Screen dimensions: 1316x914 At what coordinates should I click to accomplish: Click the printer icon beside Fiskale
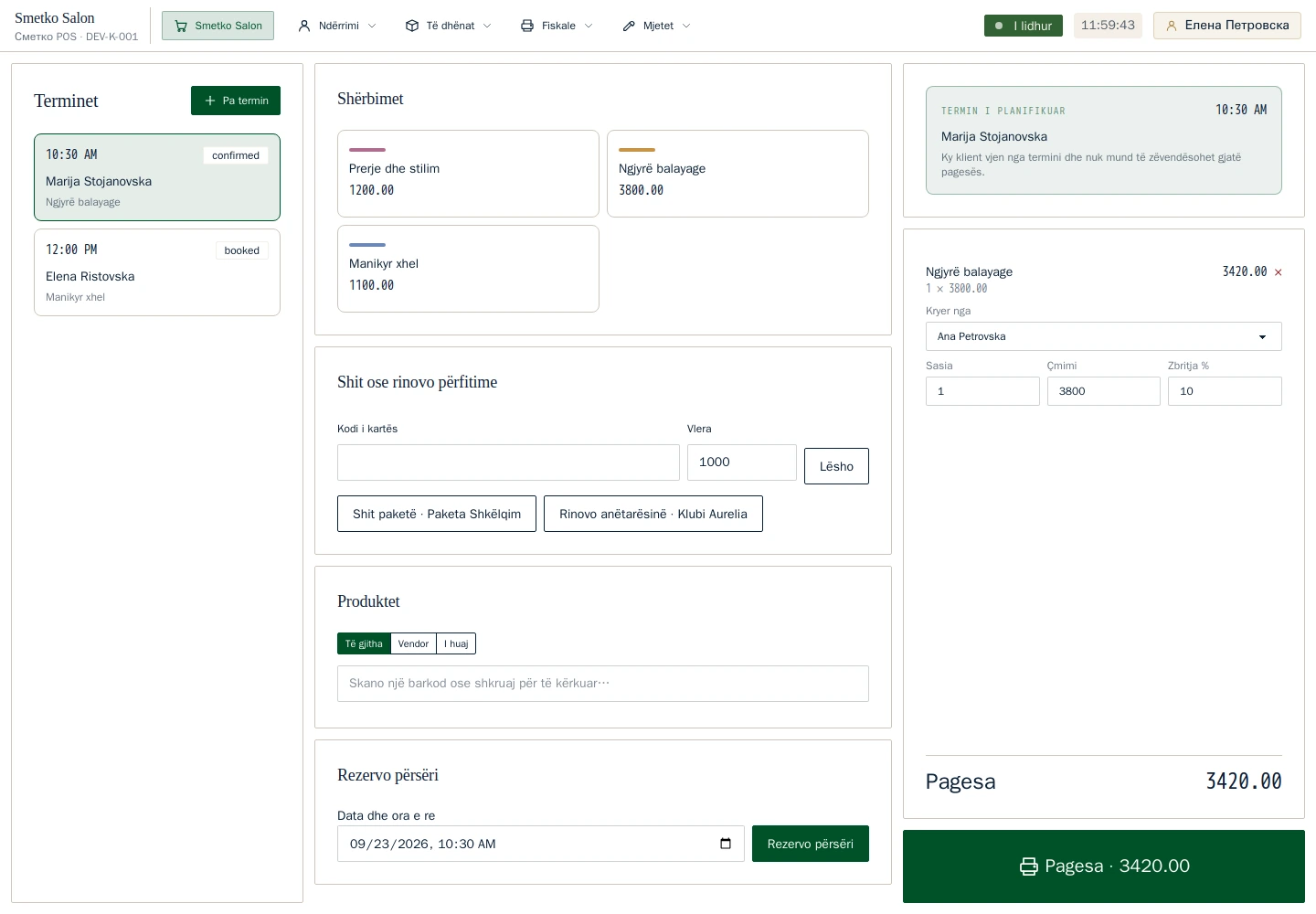(x=527, y=26)
